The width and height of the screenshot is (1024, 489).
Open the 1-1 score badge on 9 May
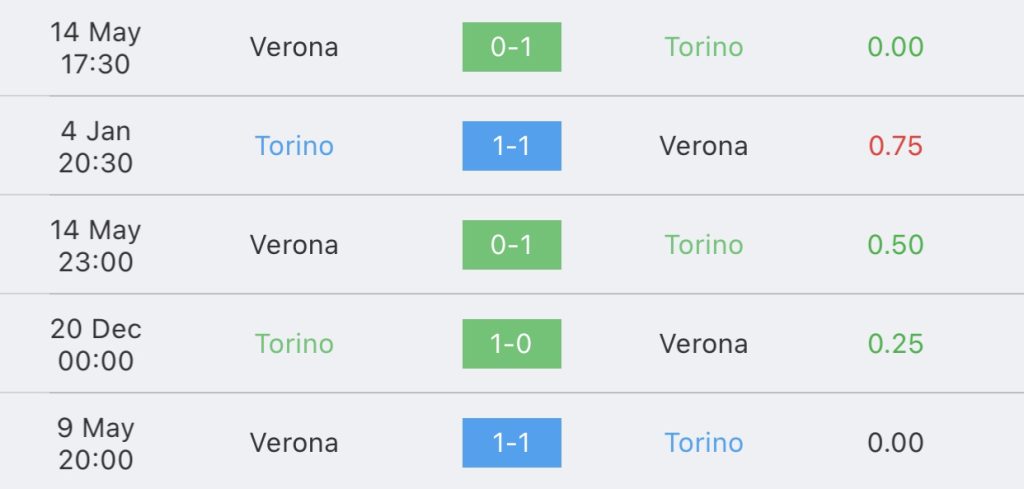(511, 443)
